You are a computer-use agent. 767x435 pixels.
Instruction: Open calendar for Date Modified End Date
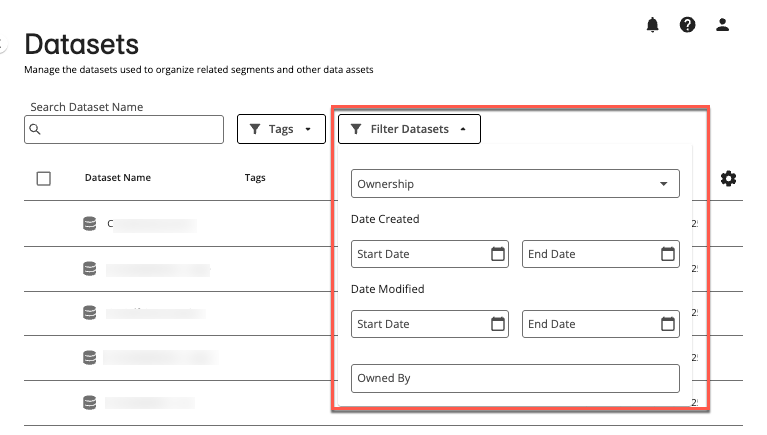(x=668, y=324)
